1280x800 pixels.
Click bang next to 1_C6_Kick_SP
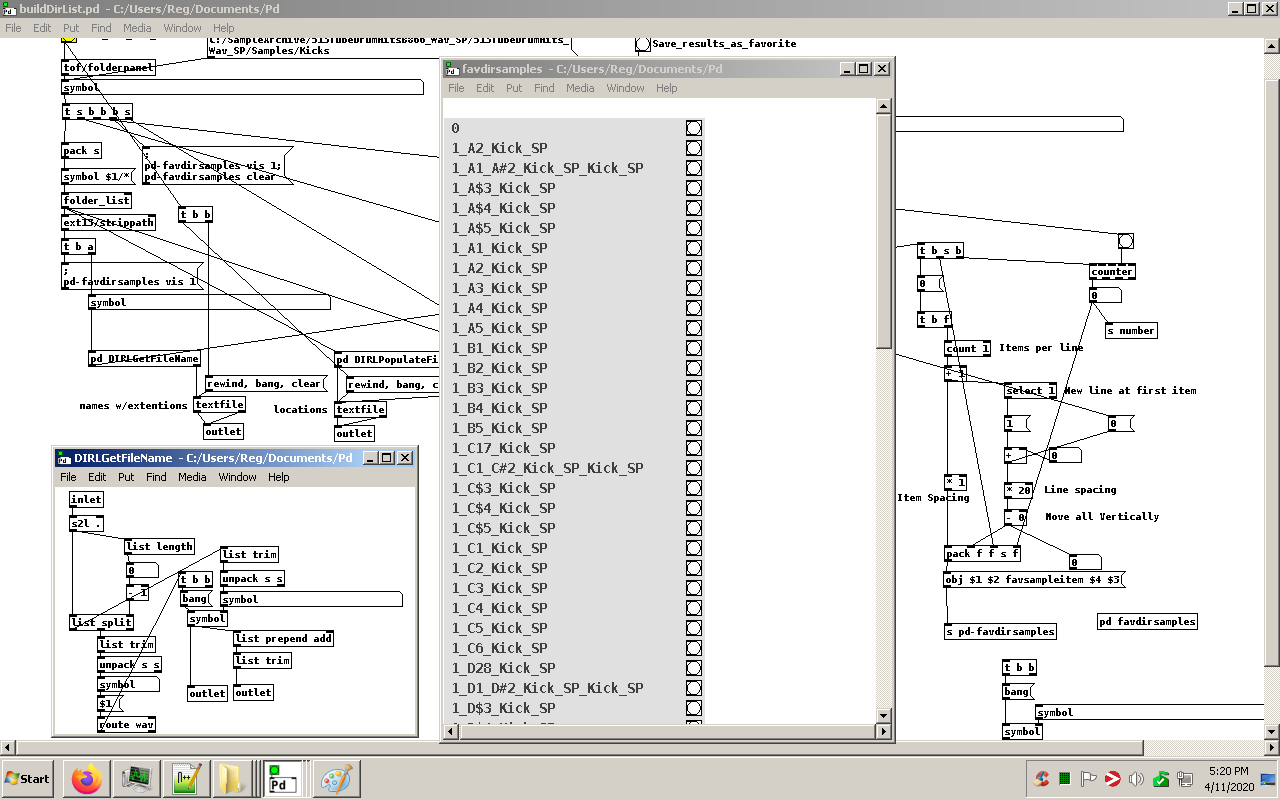(694, 648)
